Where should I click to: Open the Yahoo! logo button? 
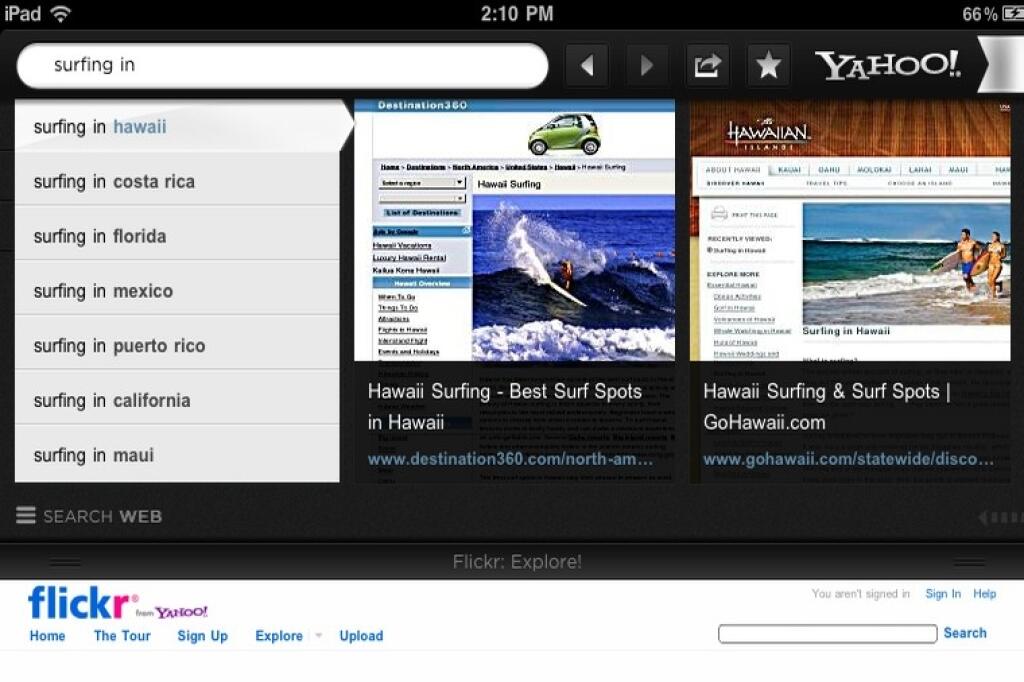coord(888,65)
